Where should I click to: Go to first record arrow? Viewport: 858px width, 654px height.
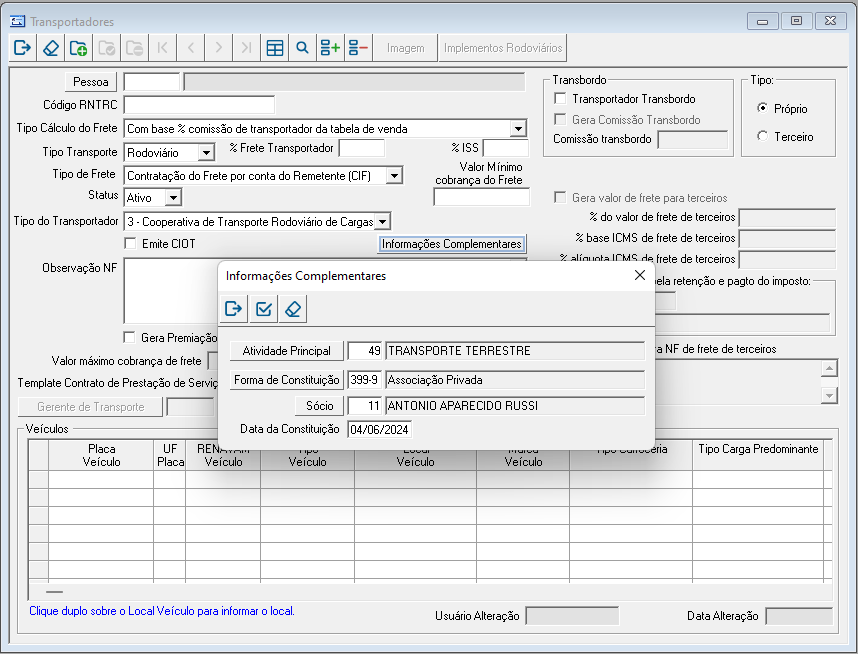click(163, 48)
